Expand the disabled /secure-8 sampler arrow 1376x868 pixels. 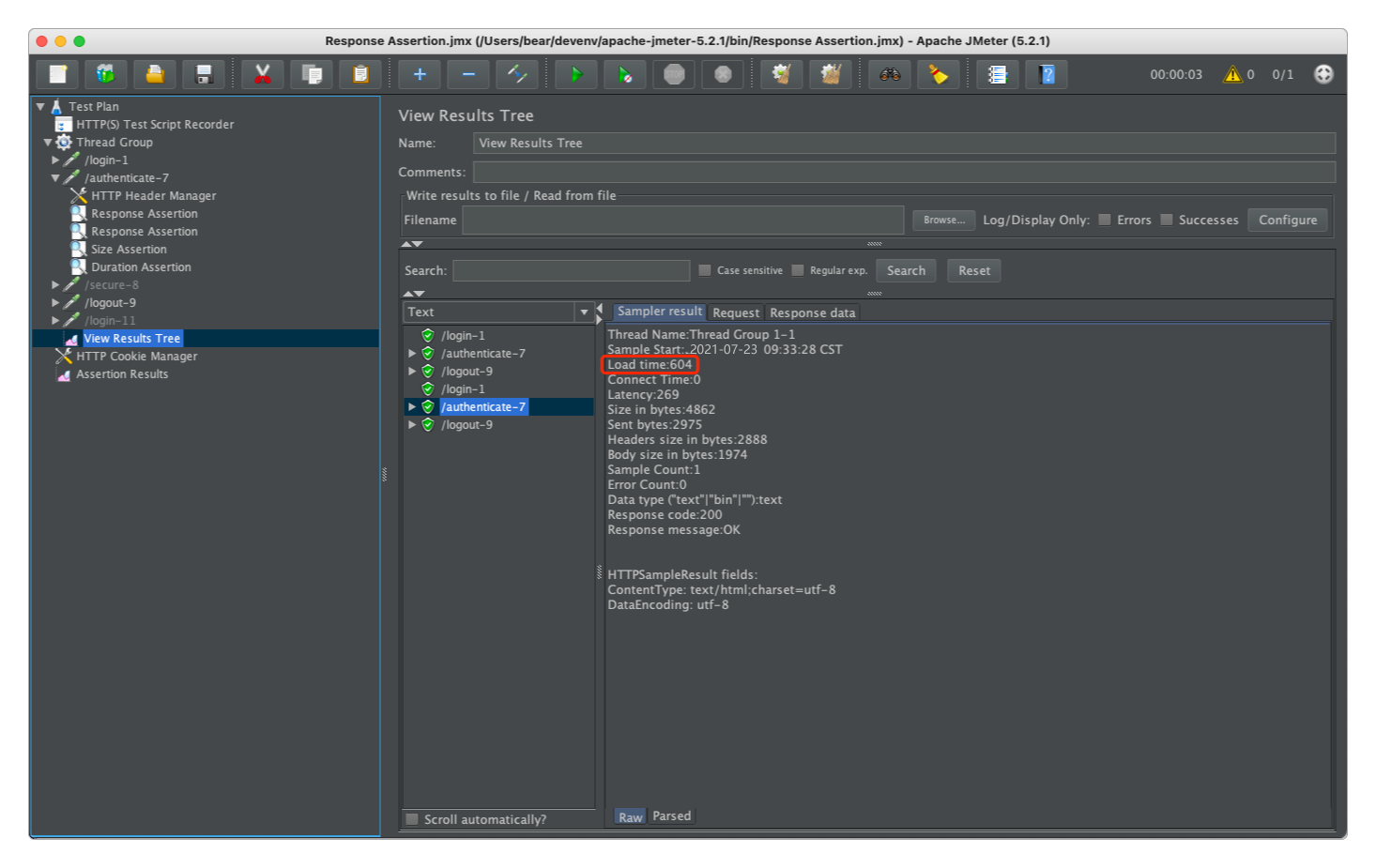click(x=55, y=285)
